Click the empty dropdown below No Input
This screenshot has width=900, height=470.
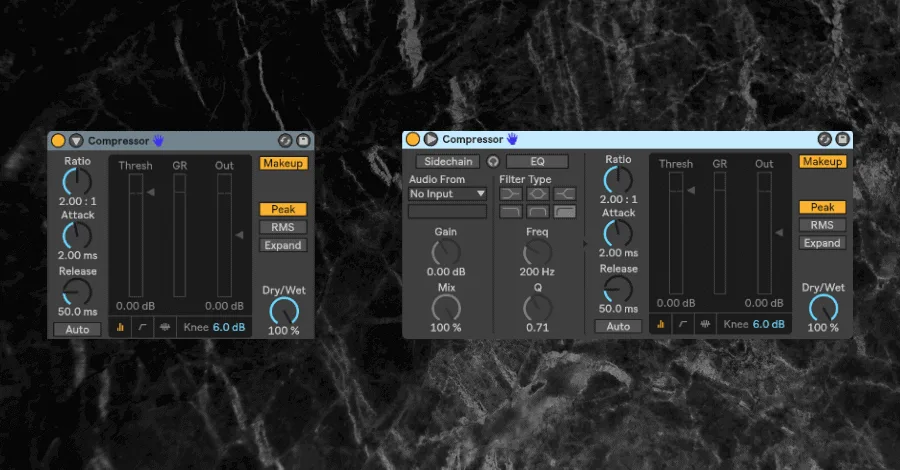pos(447,212)
